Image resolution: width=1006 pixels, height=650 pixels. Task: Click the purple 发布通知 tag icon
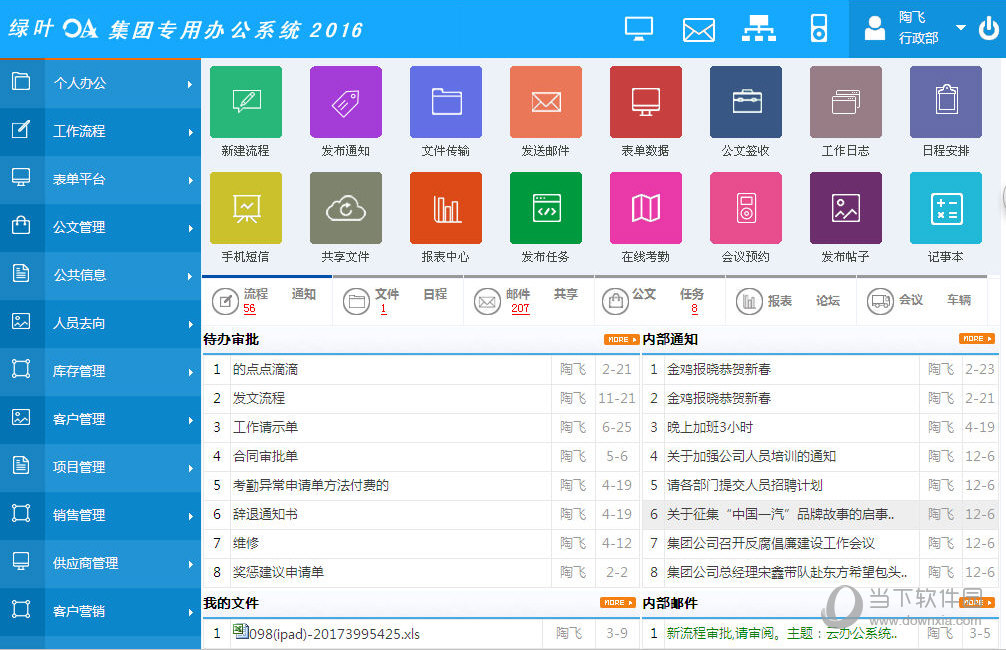tap(345, 102)
